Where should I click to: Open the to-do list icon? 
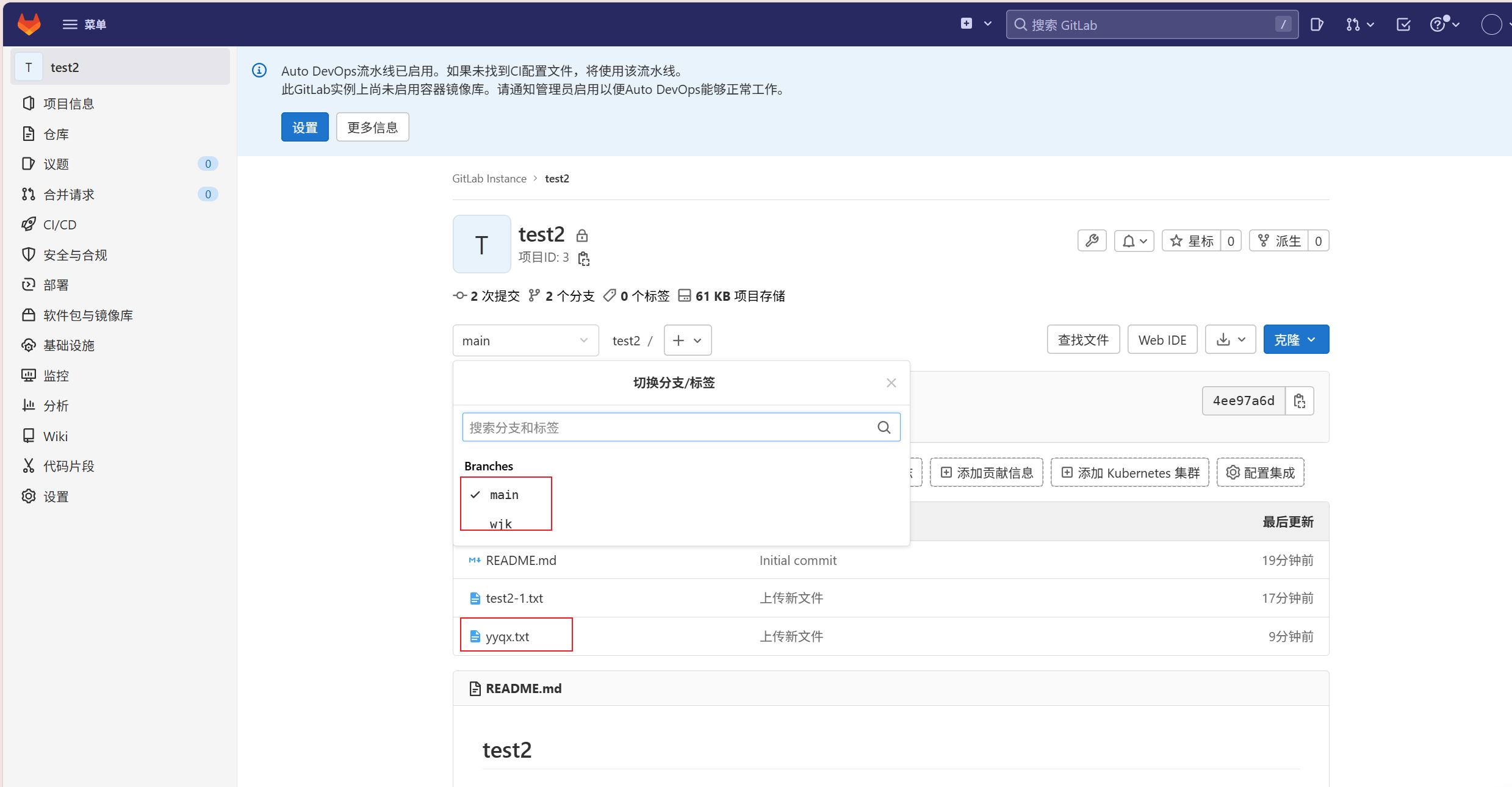tap(1403, 24)
